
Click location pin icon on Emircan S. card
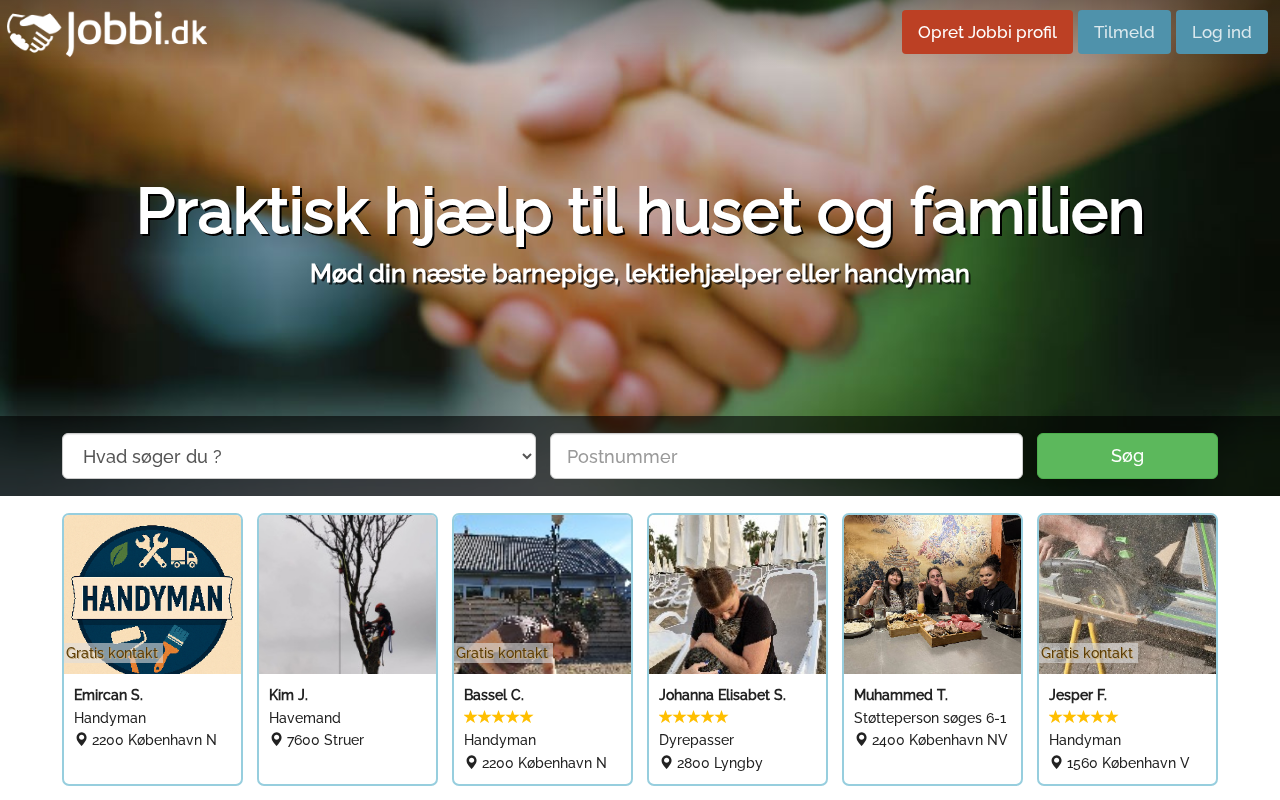[81, 740]
